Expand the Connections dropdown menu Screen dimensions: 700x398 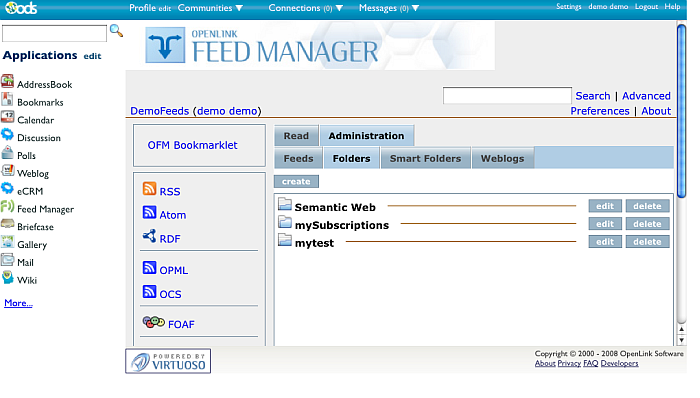305,8
